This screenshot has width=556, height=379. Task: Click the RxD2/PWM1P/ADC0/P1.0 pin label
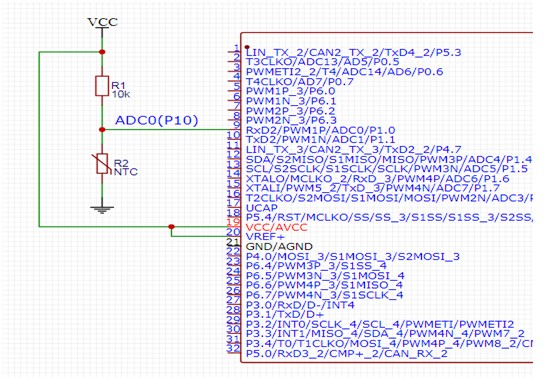pos(321,130)
